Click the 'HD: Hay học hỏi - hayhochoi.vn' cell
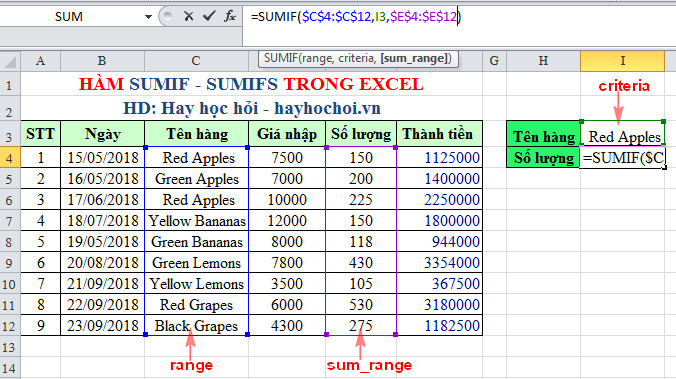Image resolution: width=676 pixels, height=379 pixels. (x=252, y=108)
